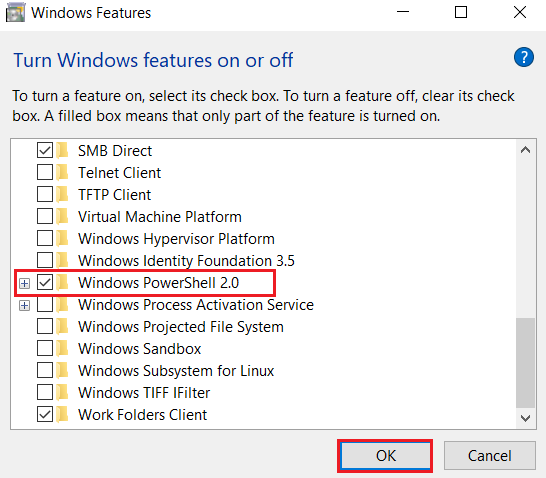Click the Windows Subsystem for Linux folder icon
This screenshot has width=546, height=478.
(x=62, y=370)
